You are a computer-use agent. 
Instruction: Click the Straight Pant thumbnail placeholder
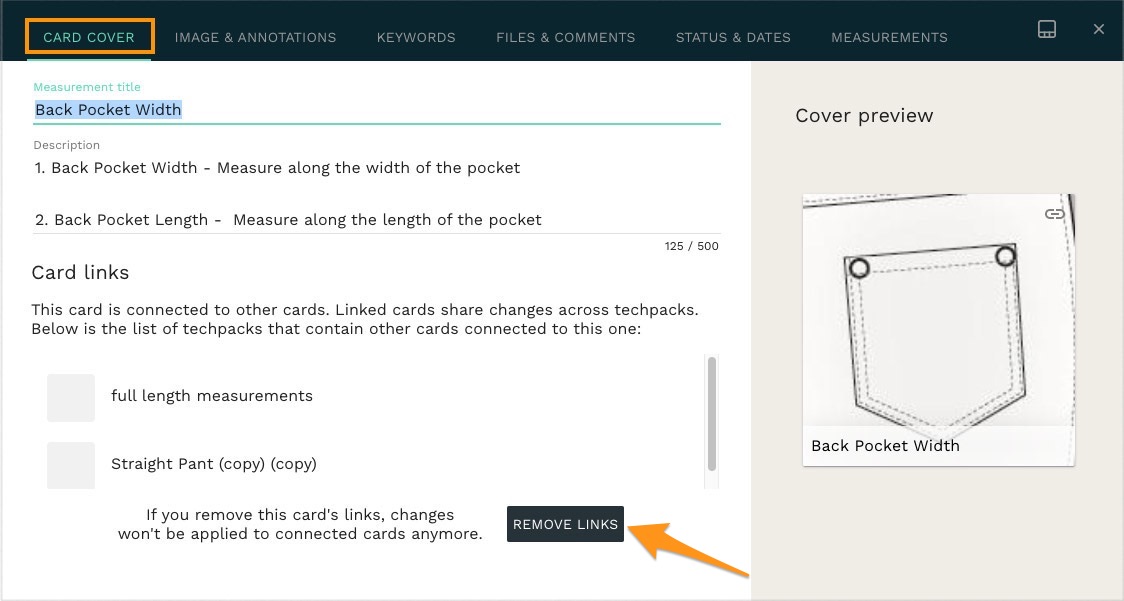click(x=71, y=465)
